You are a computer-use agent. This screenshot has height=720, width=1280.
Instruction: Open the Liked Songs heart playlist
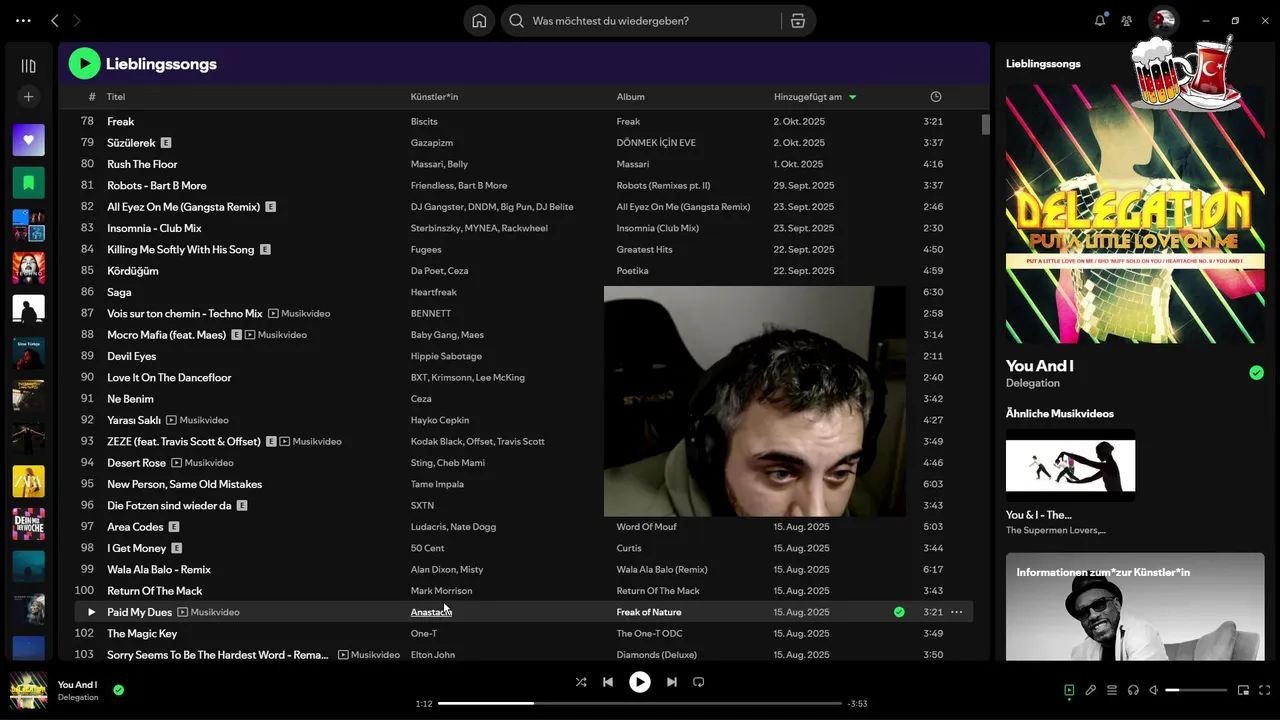pos(28,140)
